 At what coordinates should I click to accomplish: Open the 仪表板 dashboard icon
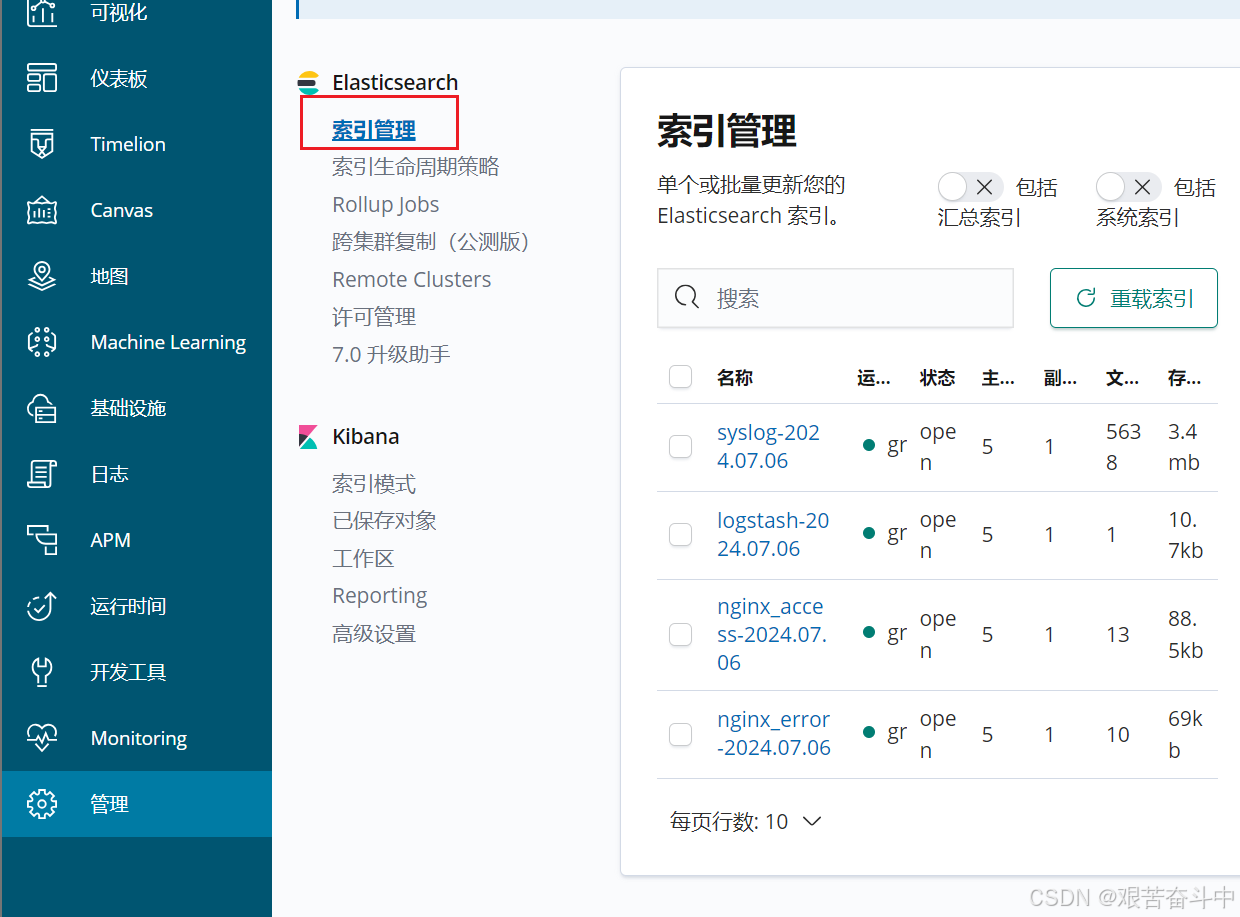(42, 78)
